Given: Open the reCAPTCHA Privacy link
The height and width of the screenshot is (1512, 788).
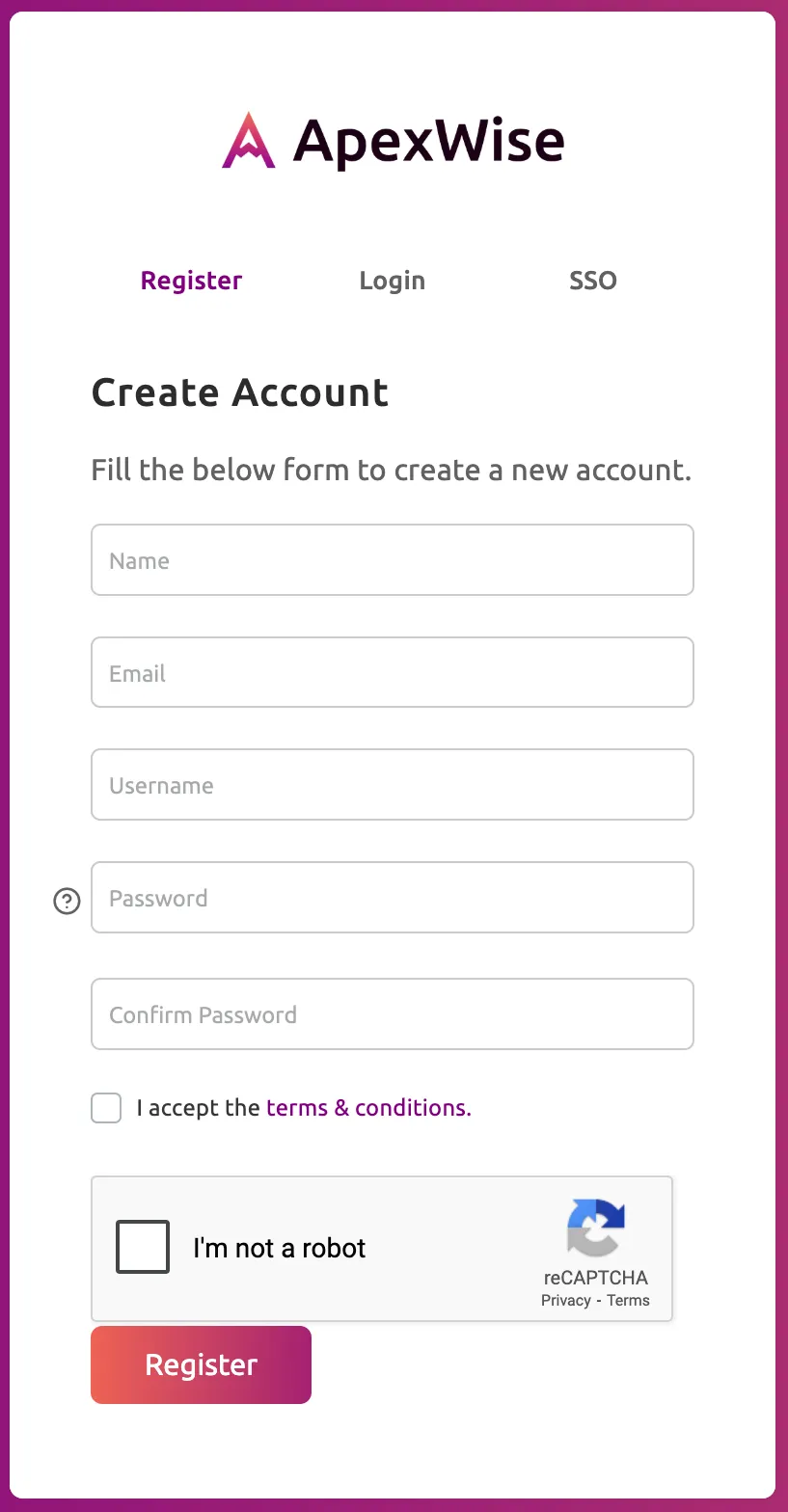Looking at the screenshot, I should [564, 1300].
